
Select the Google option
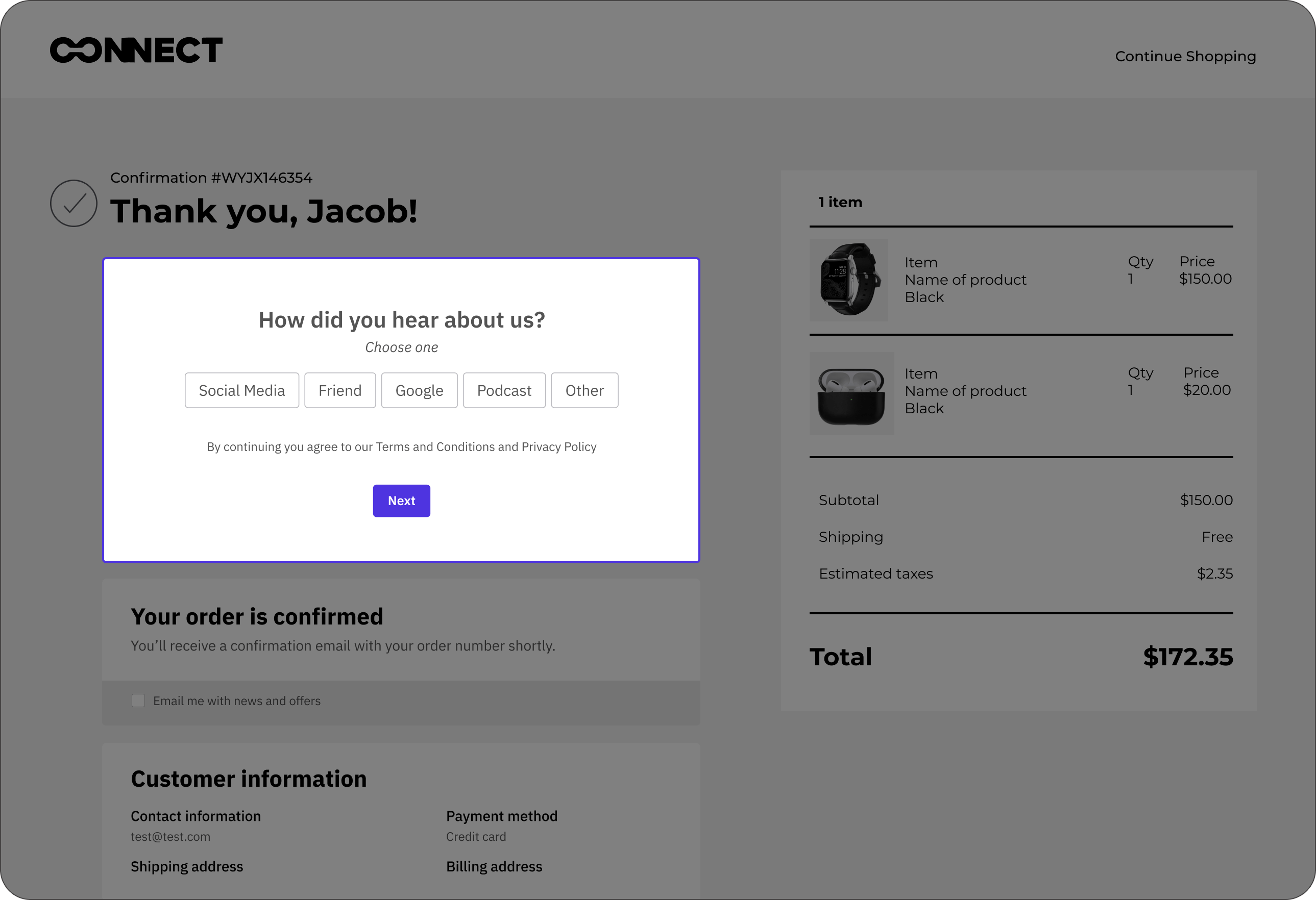click(419, 391)
